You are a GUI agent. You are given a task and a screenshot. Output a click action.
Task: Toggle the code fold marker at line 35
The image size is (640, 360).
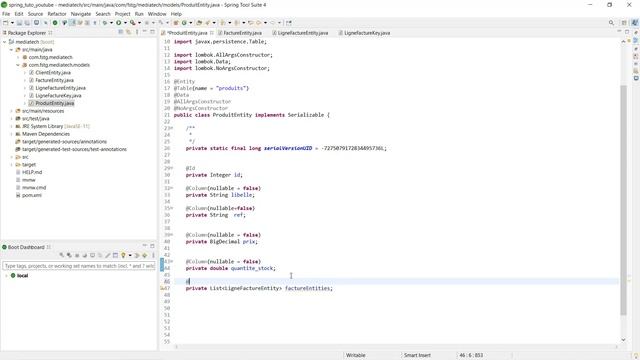(x=172, y=208)
